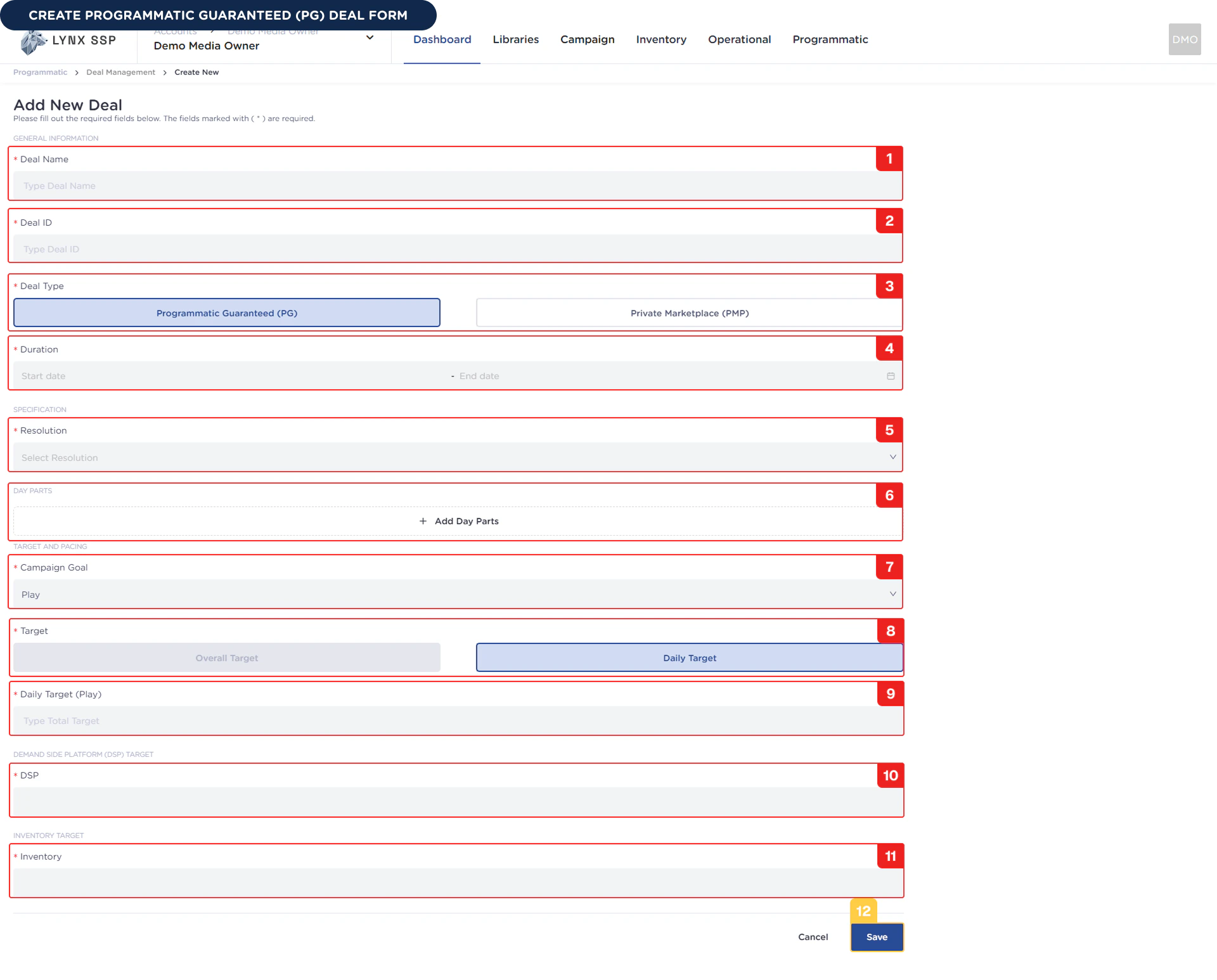
Task: Click the End date field
Action: (669, 376)
